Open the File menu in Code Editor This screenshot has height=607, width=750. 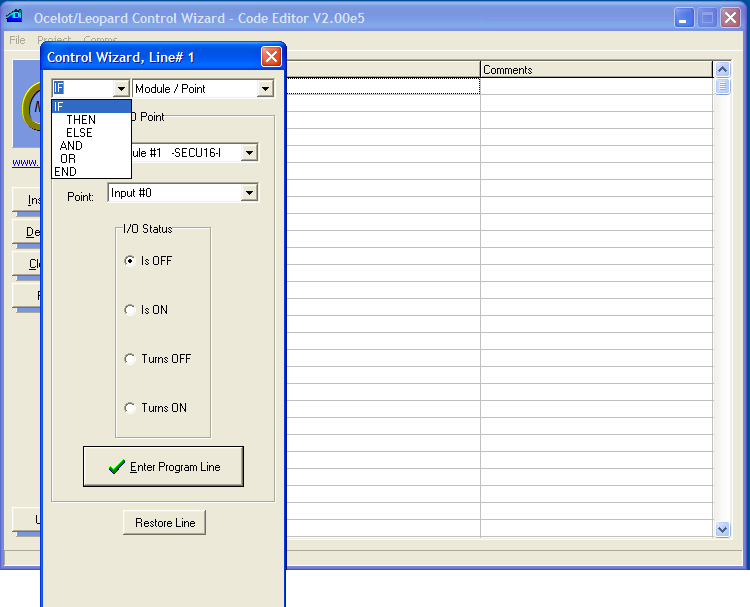click(x=17, y=40)
